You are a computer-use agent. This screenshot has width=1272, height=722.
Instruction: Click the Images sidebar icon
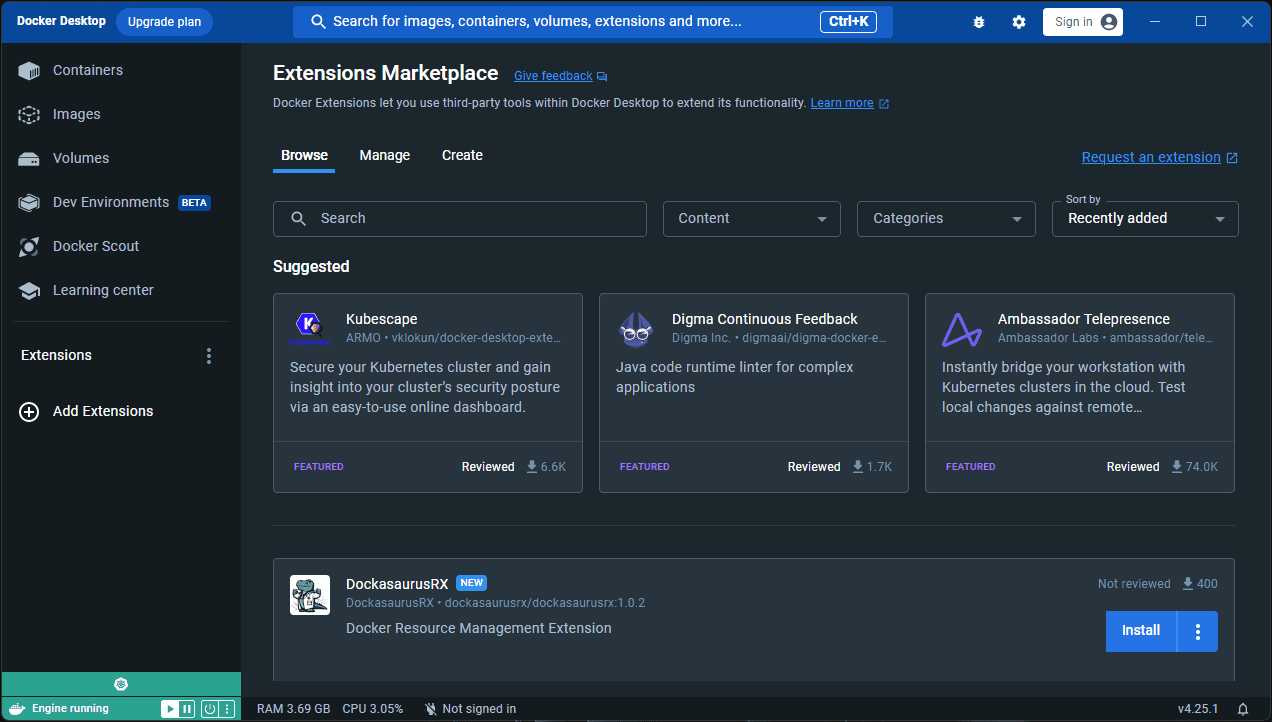[x=29, y=115]
